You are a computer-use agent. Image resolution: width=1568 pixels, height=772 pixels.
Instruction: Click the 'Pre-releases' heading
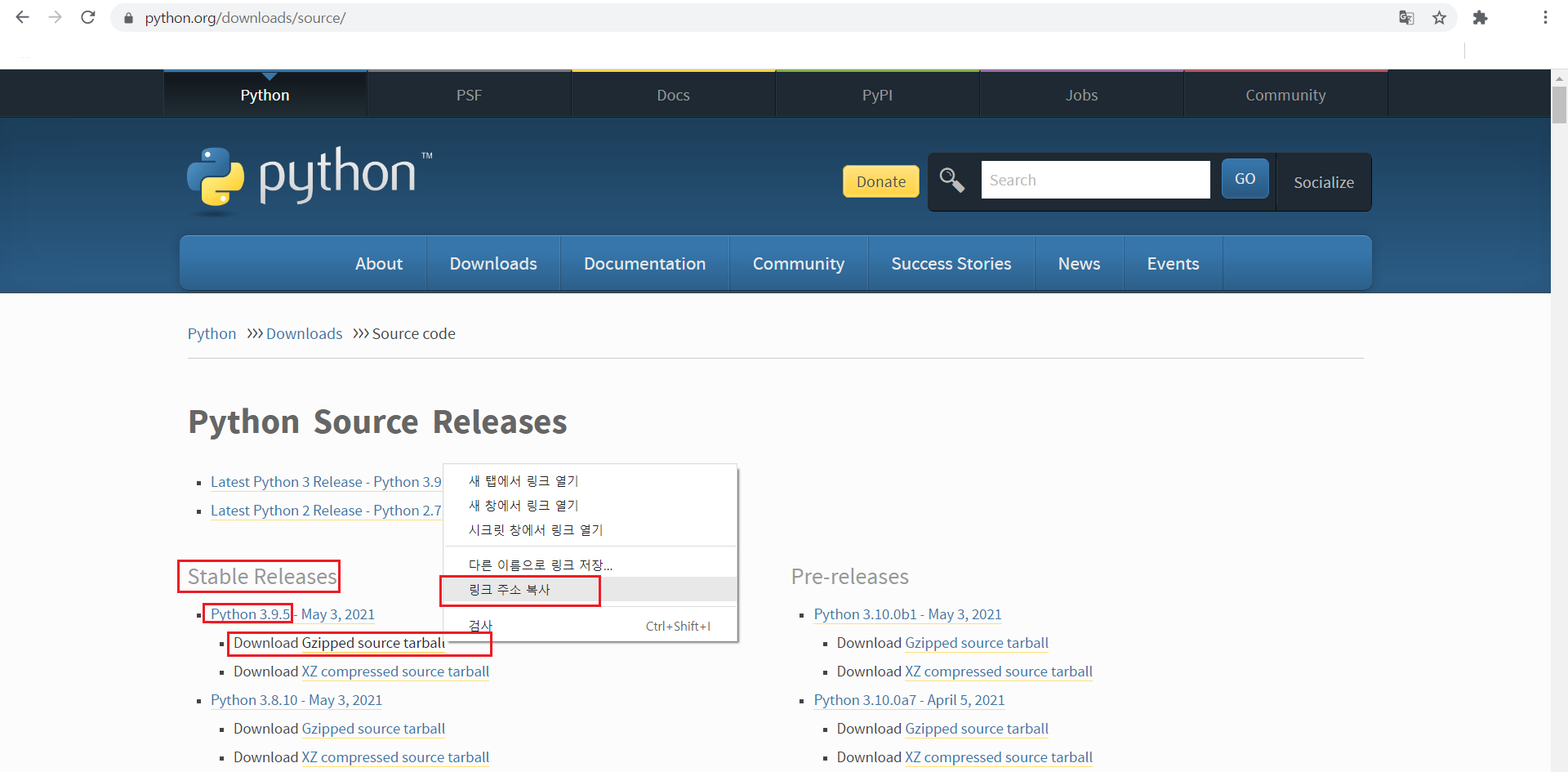point(849,577)
